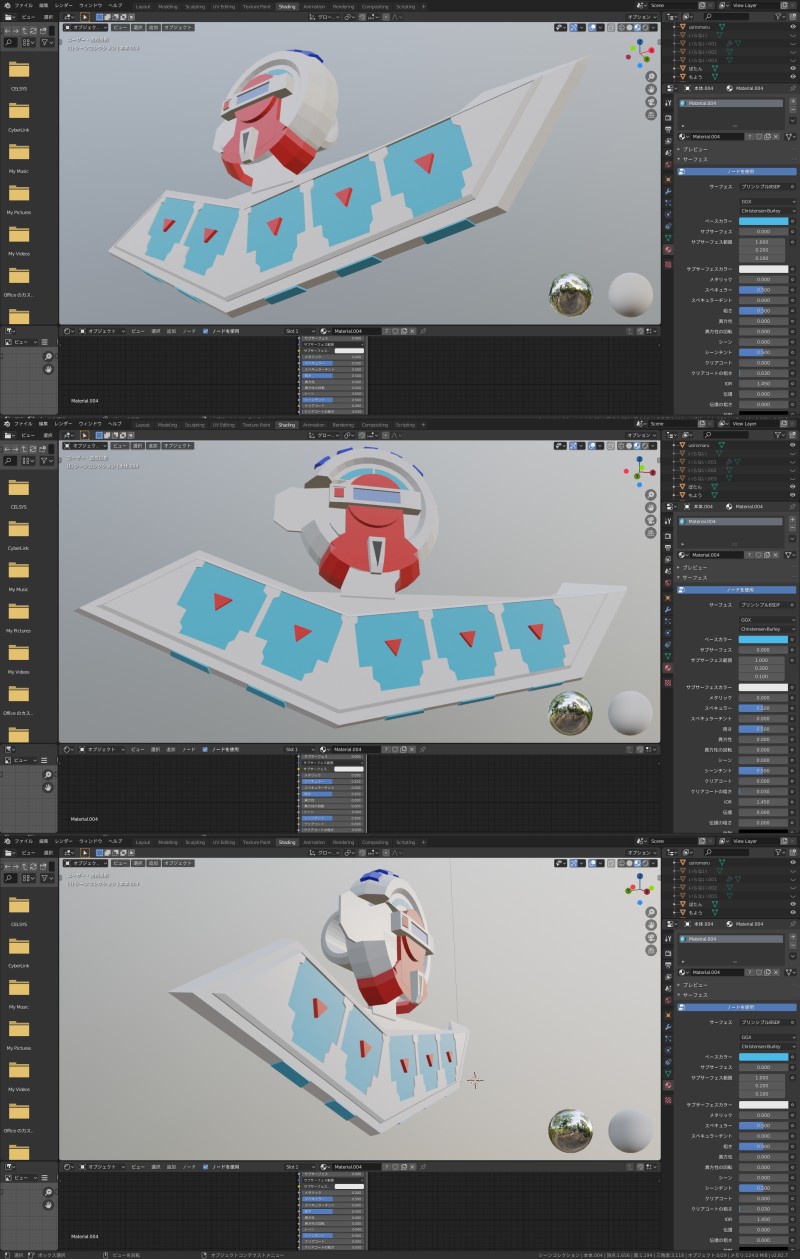The width and height of the screenshot is (800, 1259).
Task: Click the viewport zoom magnifier icon in middle screenshot
Action: click(x=651, y=494)
